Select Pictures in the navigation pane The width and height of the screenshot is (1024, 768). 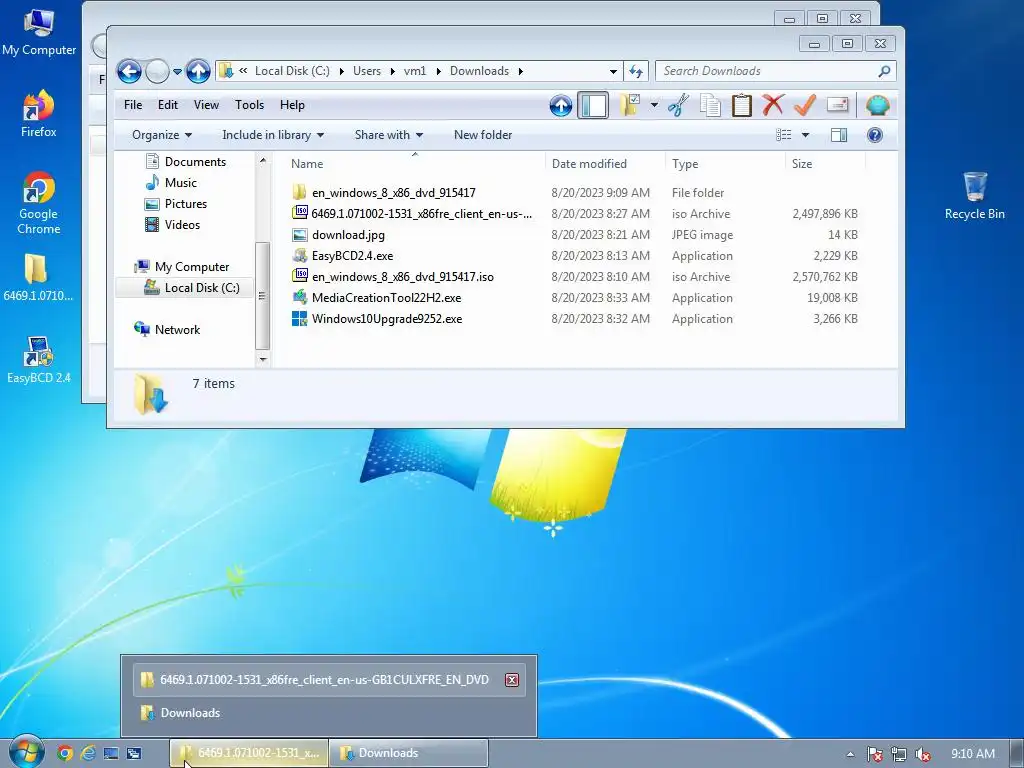175,203
